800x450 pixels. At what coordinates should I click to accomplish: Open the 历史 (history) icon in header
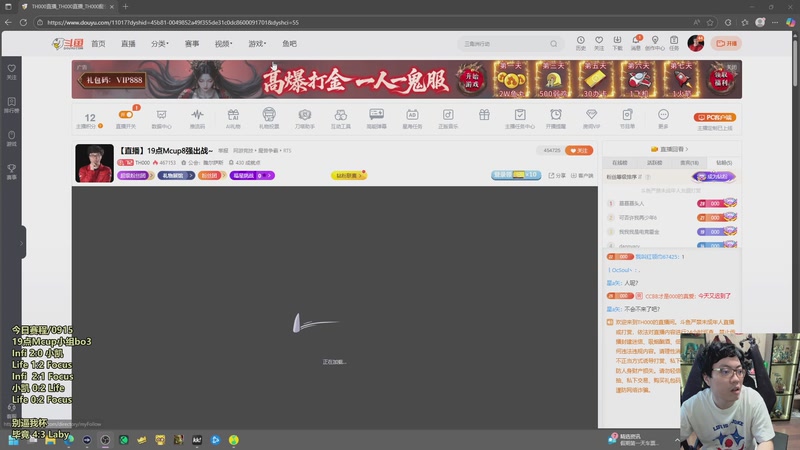(581, 43)
